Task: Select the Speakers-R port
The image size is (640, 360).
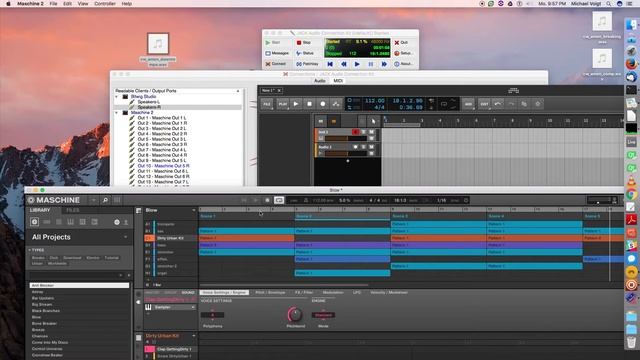Action: (149, 107)
